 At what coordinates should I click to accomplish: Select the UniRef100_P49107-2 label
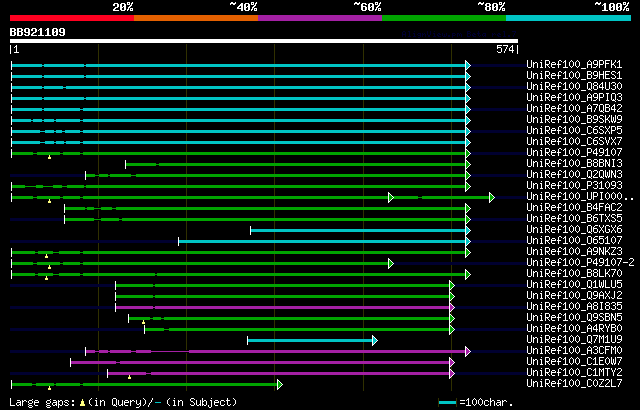(x=580, y=263)
